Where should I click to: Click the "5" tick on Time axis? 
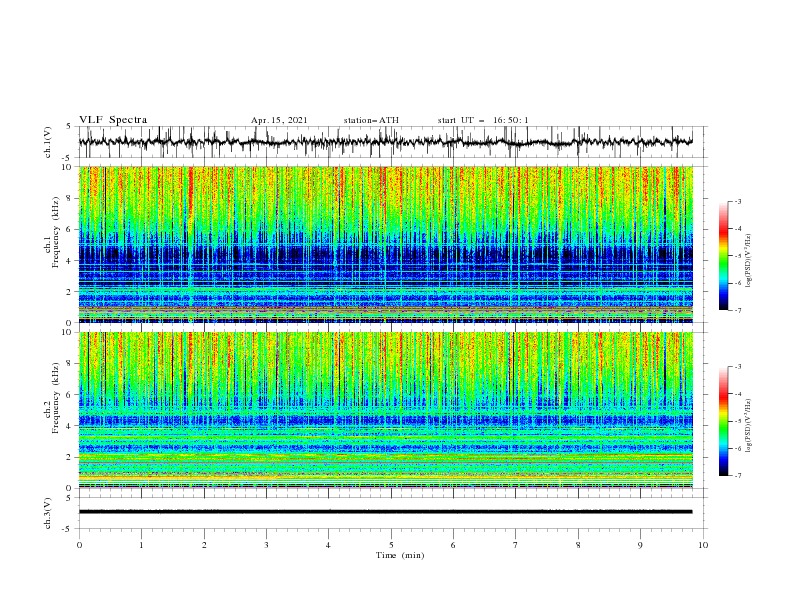tap(391, 545)
